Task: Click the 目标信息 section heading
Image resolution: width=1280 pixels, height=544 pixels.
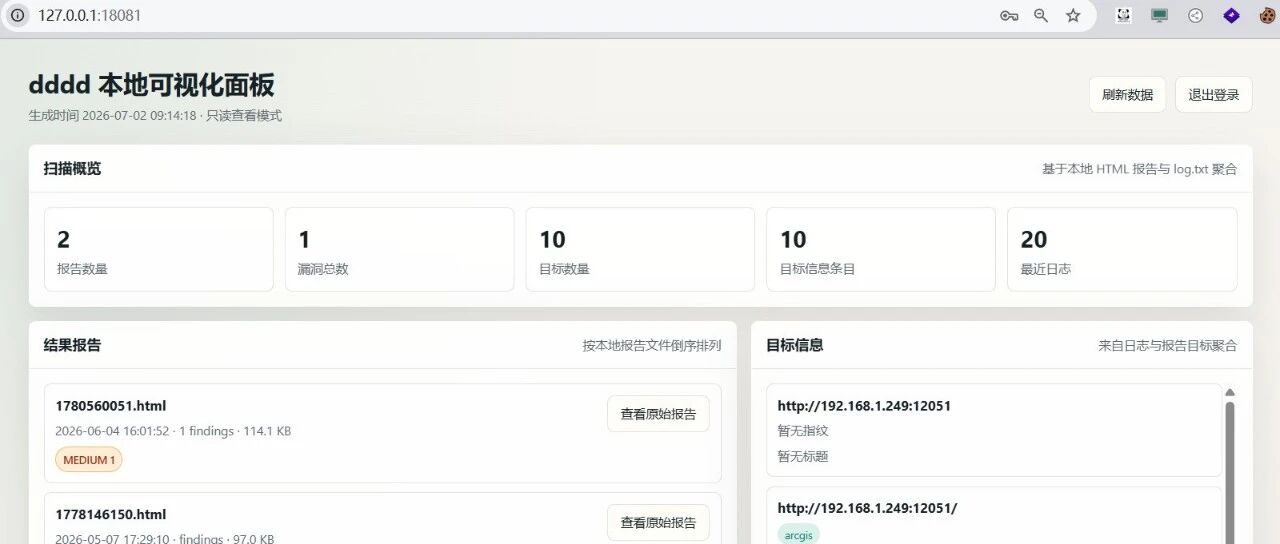Action: 795,345
